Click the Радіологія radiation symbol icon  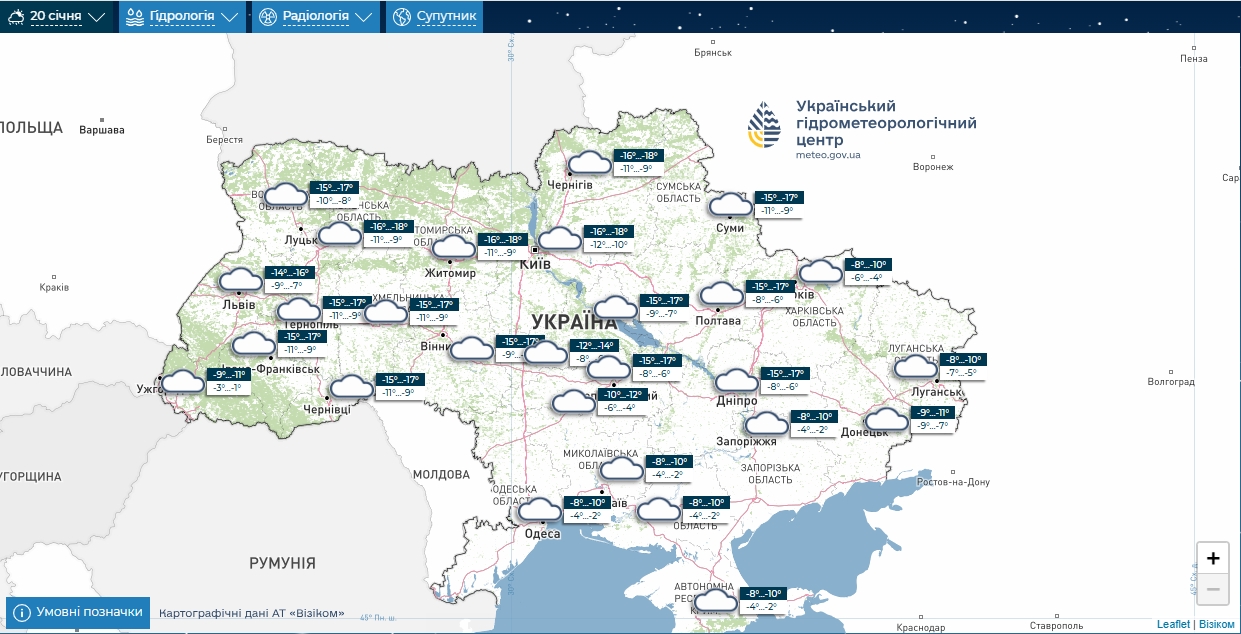(267, 17)
